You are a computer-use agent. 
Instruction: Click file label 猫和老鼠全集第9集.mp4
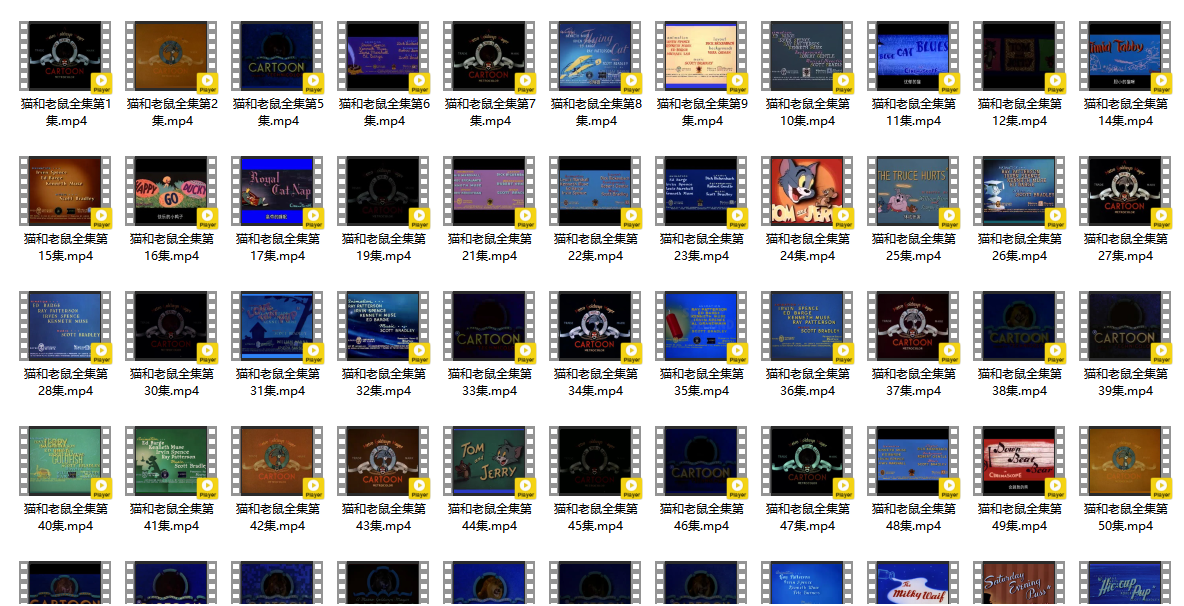702,112
